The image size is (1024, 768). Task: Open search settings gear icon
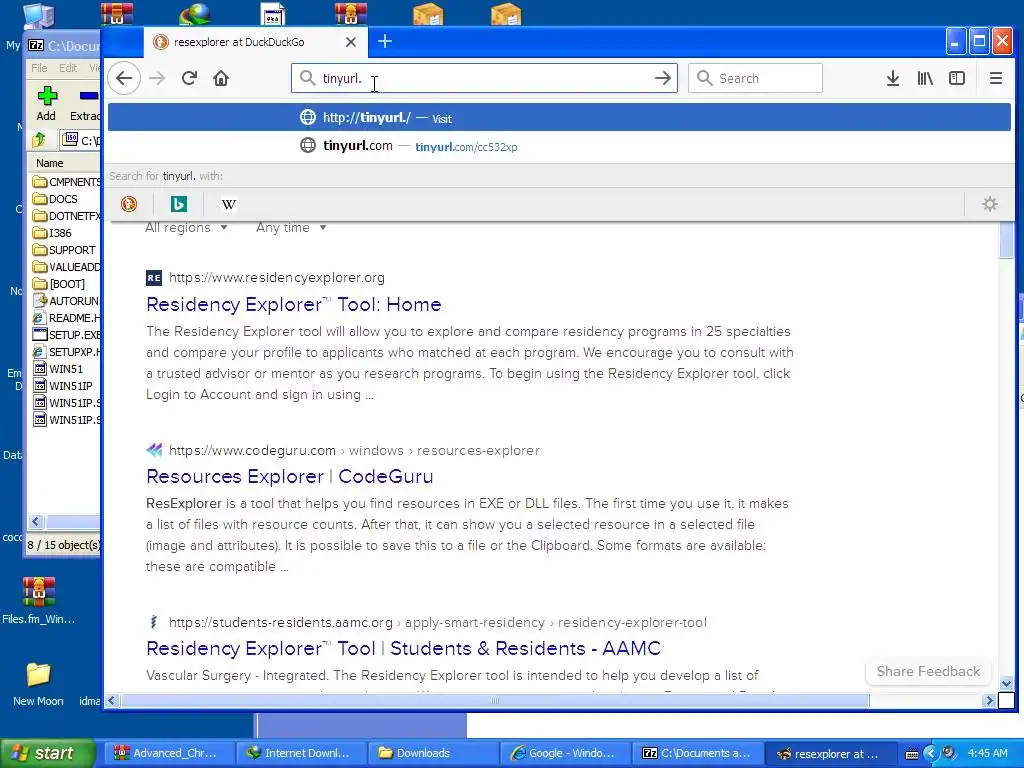pos(989,204)
